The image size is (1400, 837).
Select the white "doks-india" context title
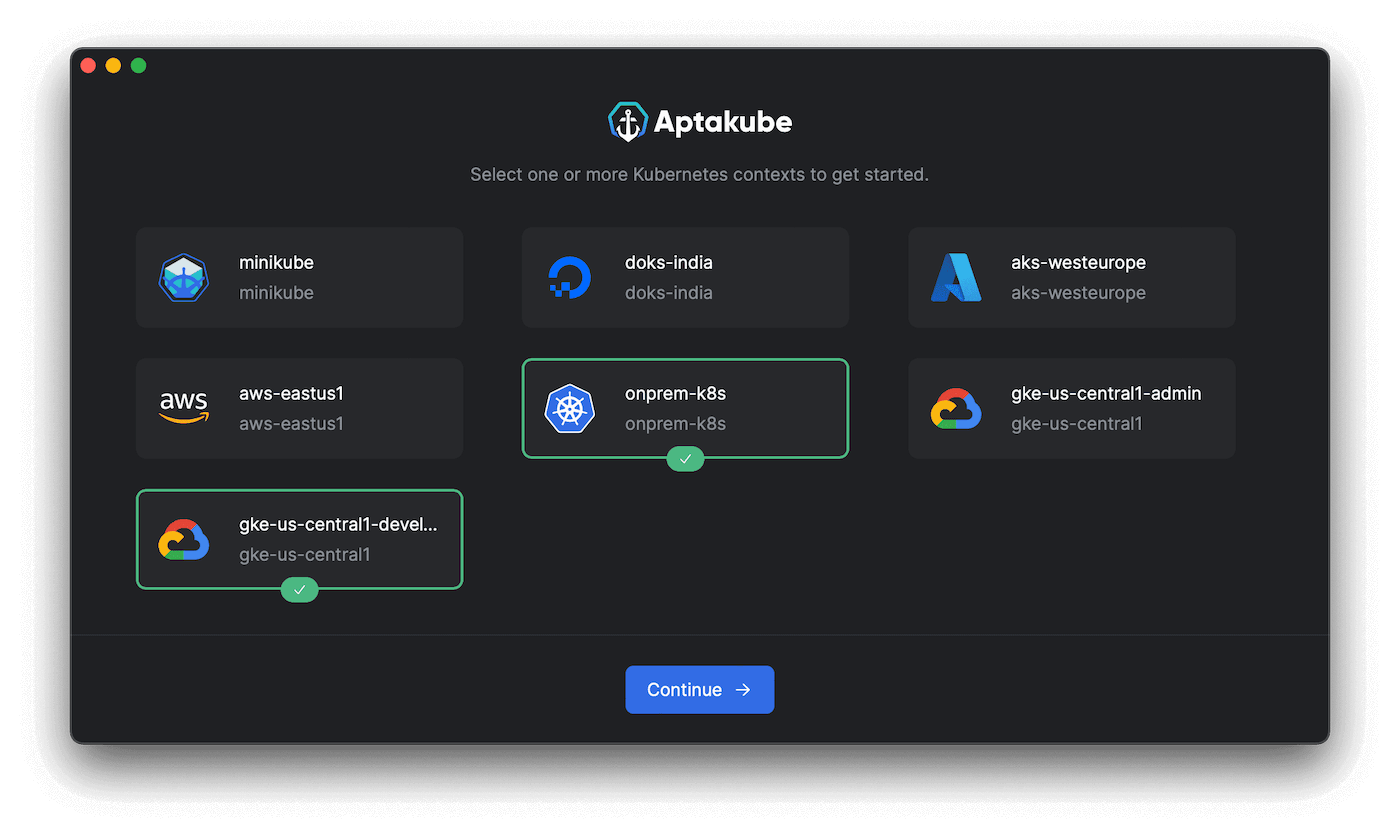[x=669, y=263]
